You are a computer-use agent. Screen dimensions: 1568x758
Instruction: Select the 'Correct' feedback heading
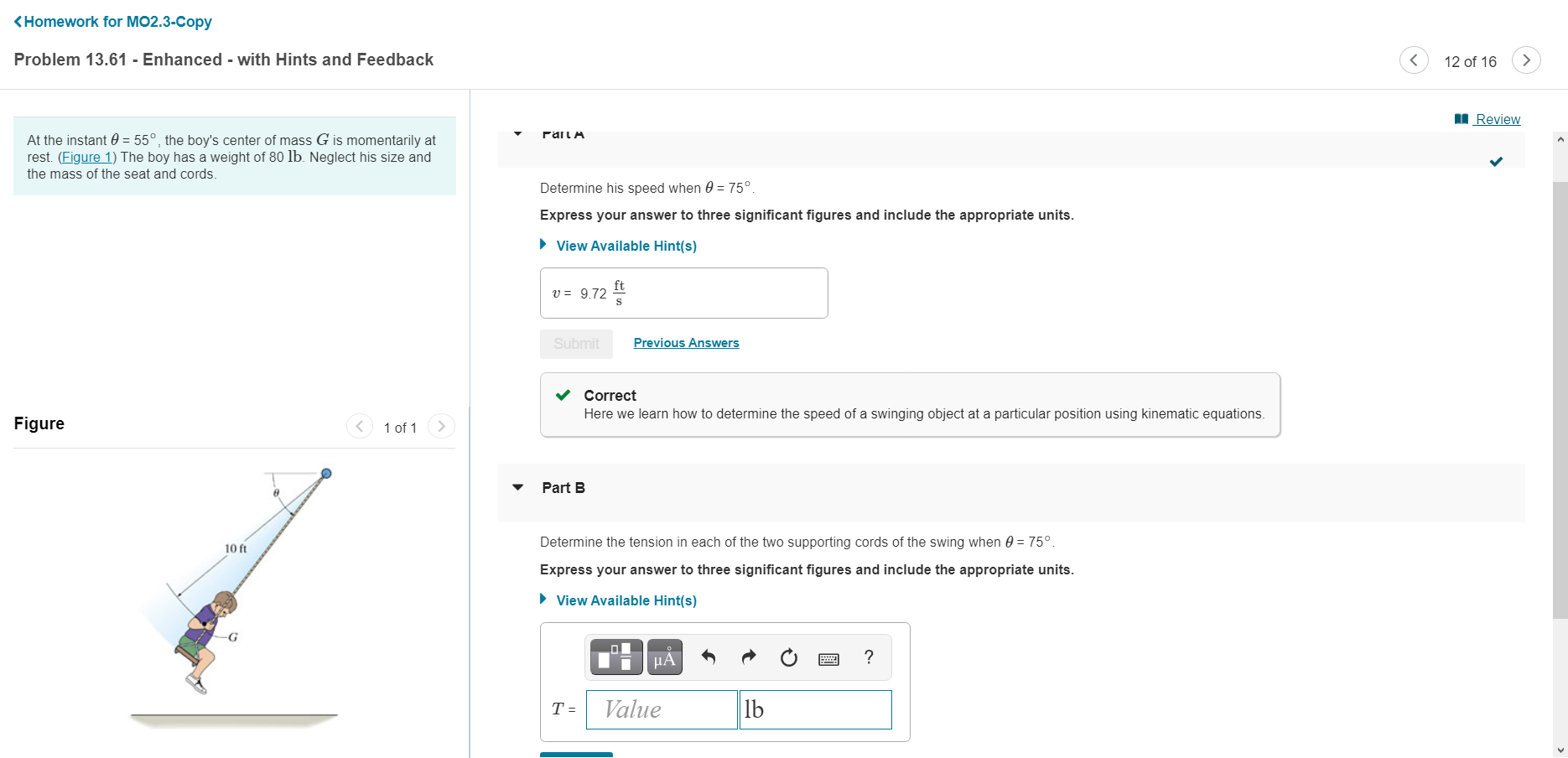(610, 395)
